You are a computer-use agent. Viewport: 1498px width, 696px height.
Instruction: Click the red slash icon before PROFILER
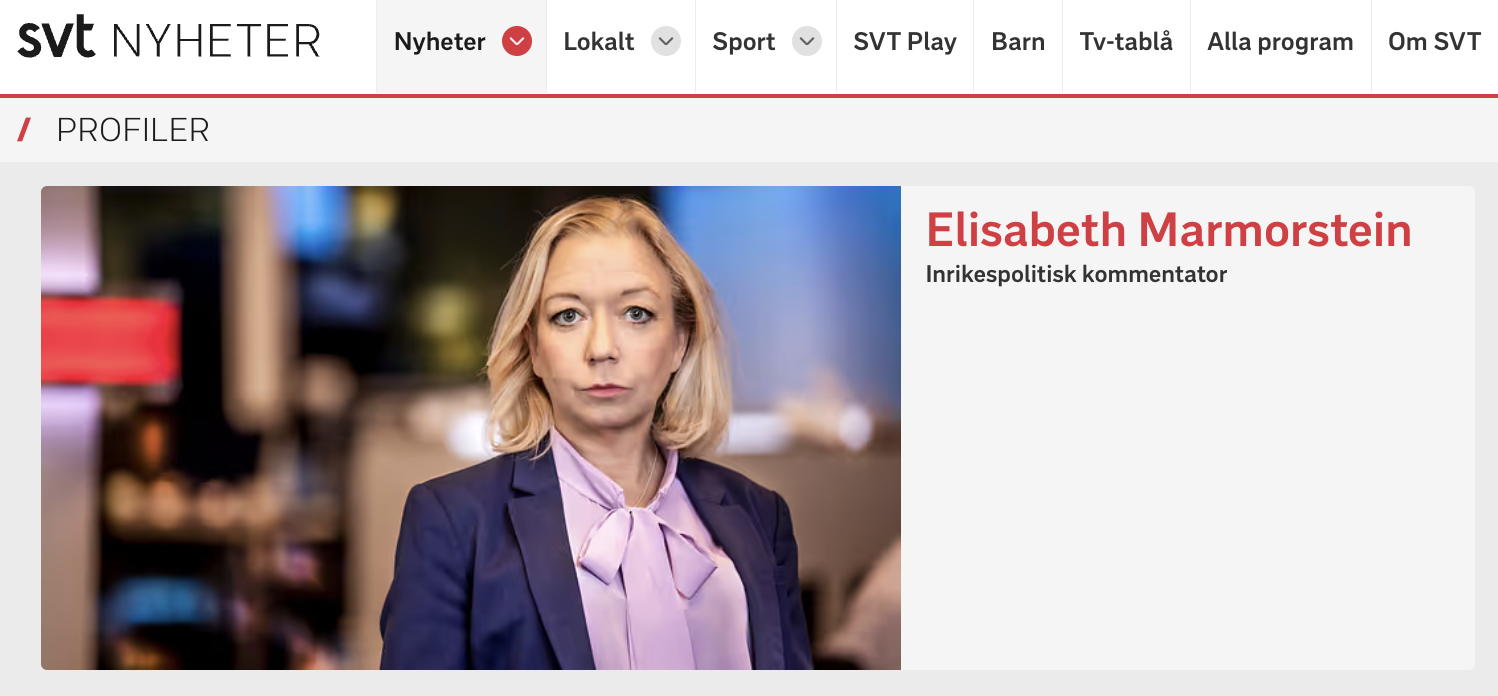pos(25,130)
